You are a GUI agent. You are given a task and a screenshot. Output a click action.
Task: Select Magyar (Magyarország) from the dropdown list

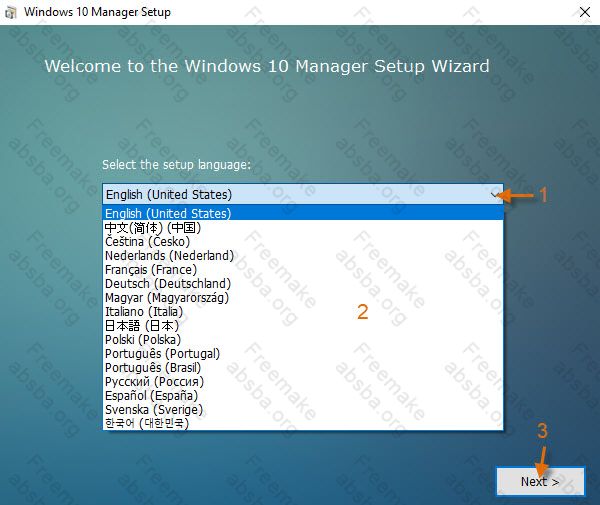point(303,298)
